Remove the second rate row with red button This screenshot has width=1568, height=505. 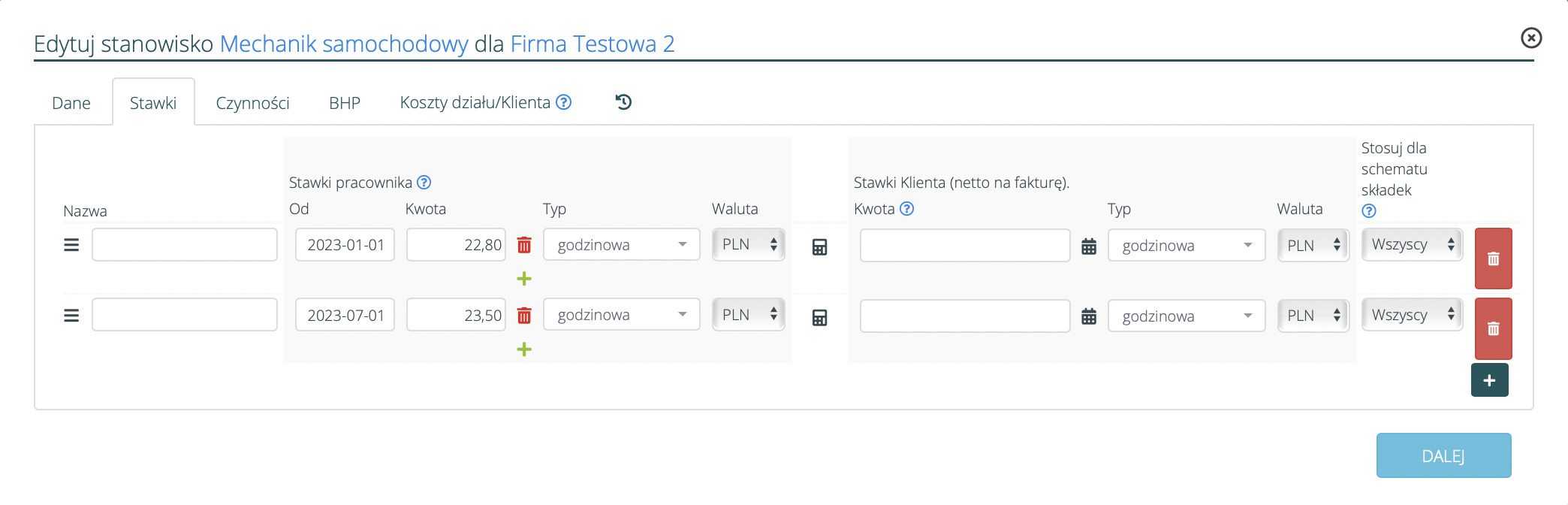(1493, 328)
